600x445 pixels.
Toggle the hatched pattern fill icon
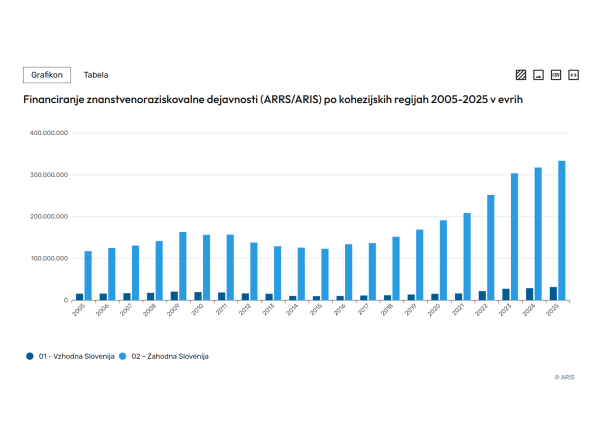[521, 75]
